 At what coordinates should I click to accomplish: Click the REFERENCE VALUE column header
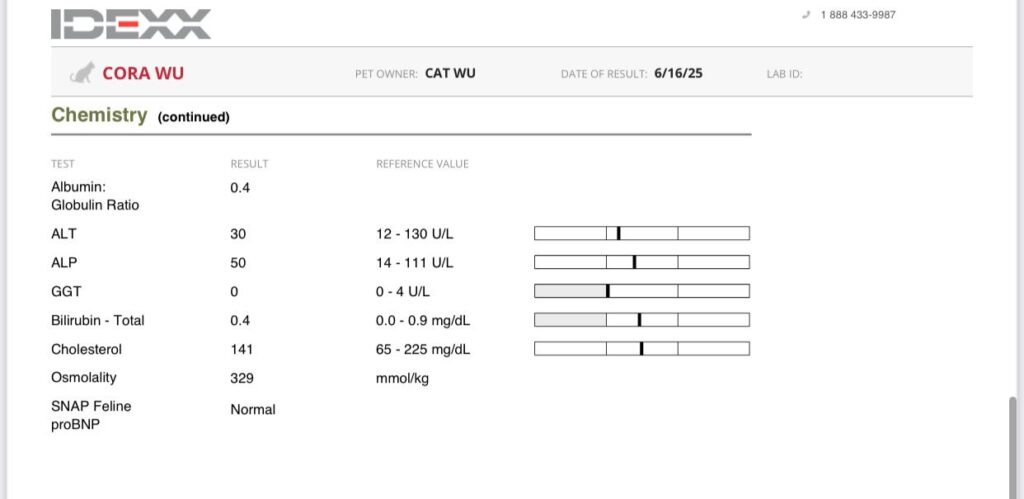(x=423, y=164)
